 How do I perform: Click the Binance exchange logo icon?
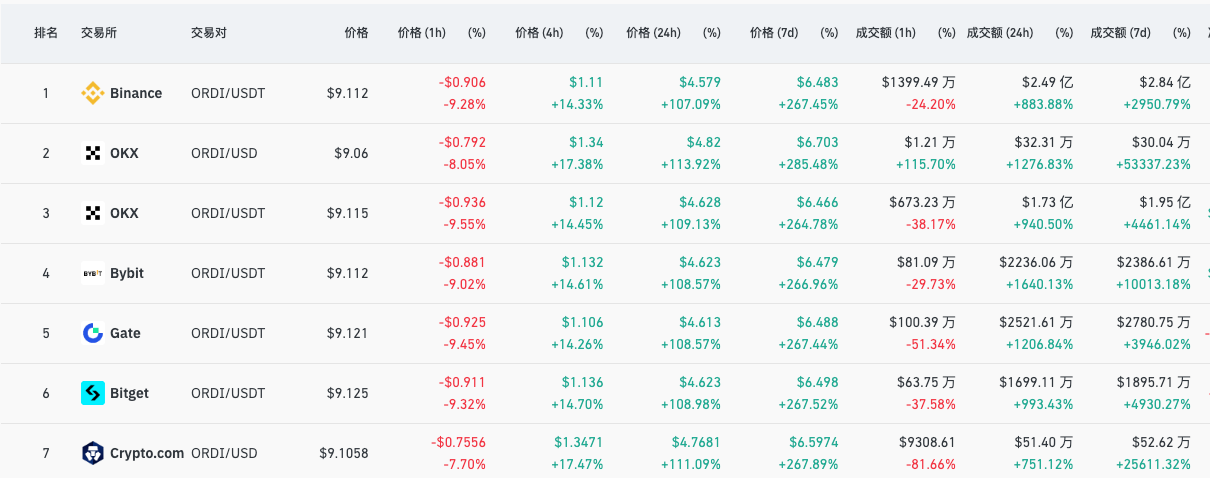tap(92, 93)
